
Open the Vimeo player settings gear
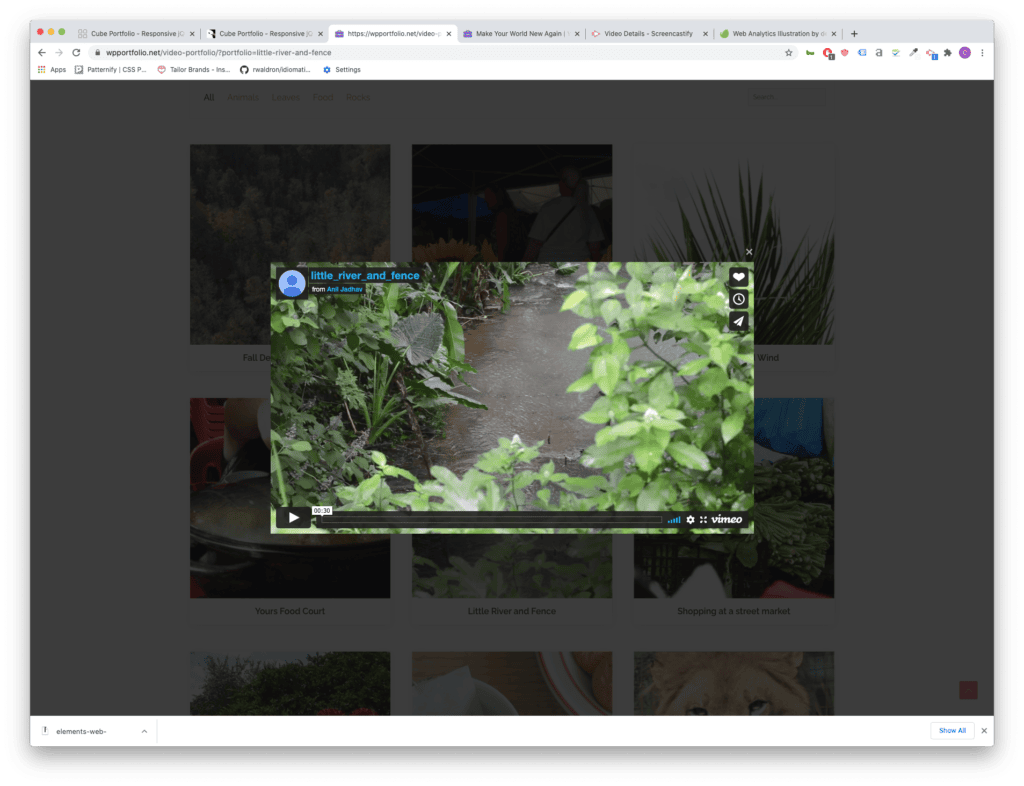[690, 520]
